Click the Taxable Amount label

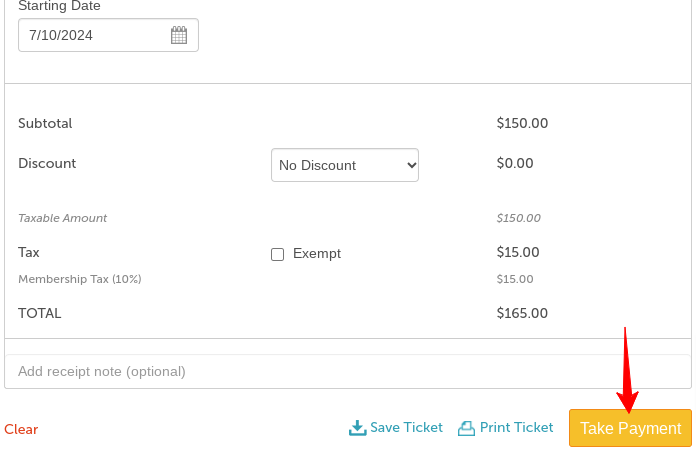tap(63, 218)
